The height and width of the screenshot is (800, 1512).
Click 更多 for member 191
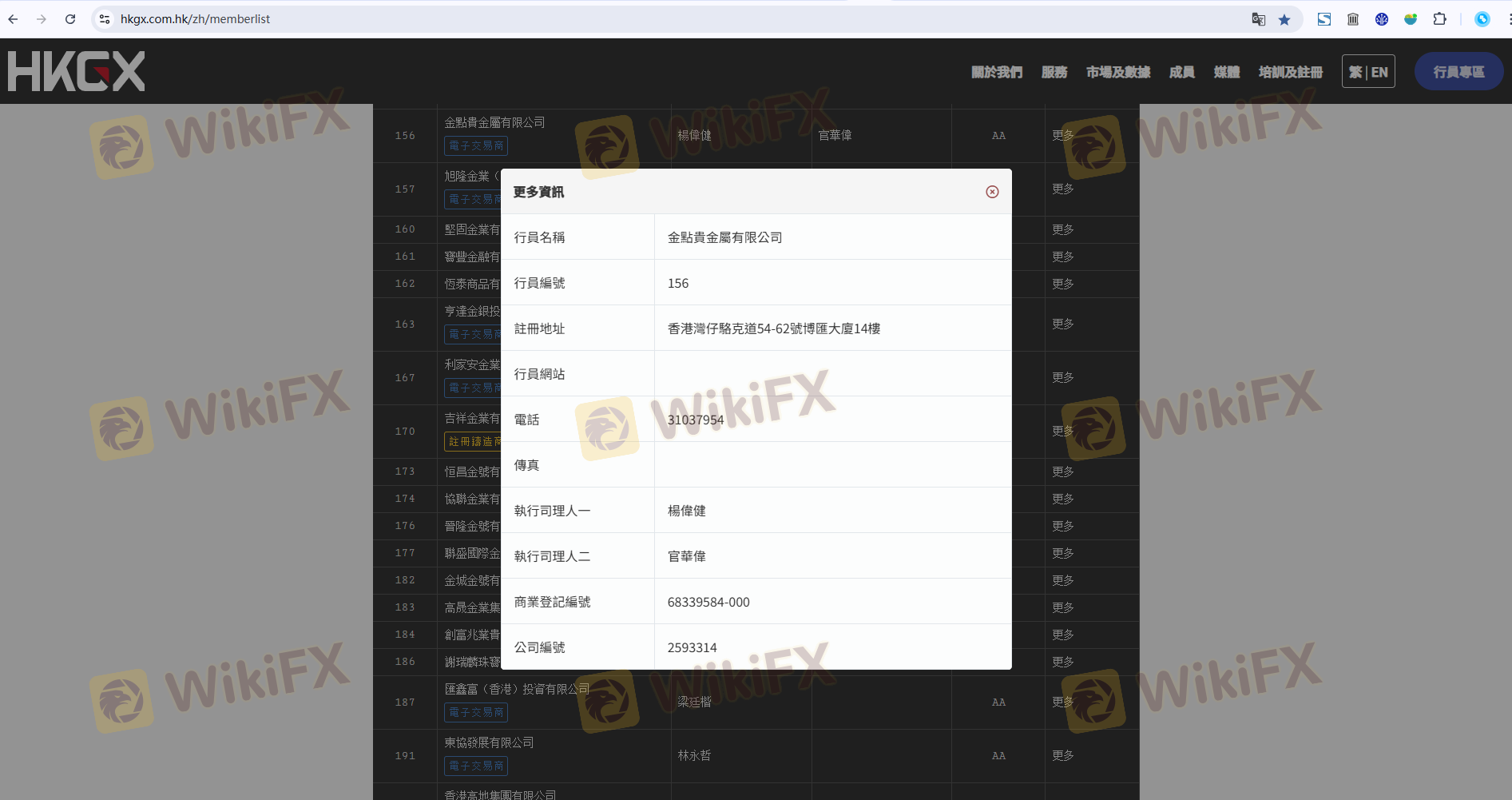(x=1063, y=756)
